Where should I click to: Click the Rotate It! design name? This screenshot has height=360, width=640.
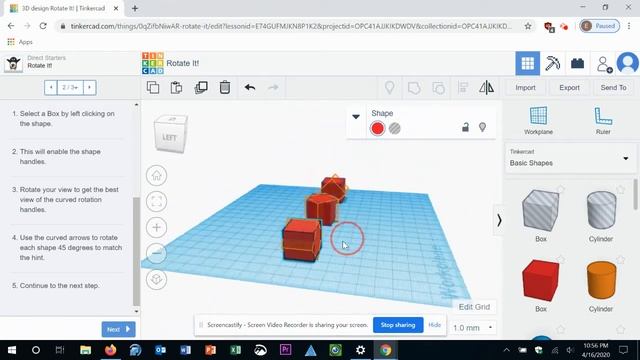[x=183, y=63]
